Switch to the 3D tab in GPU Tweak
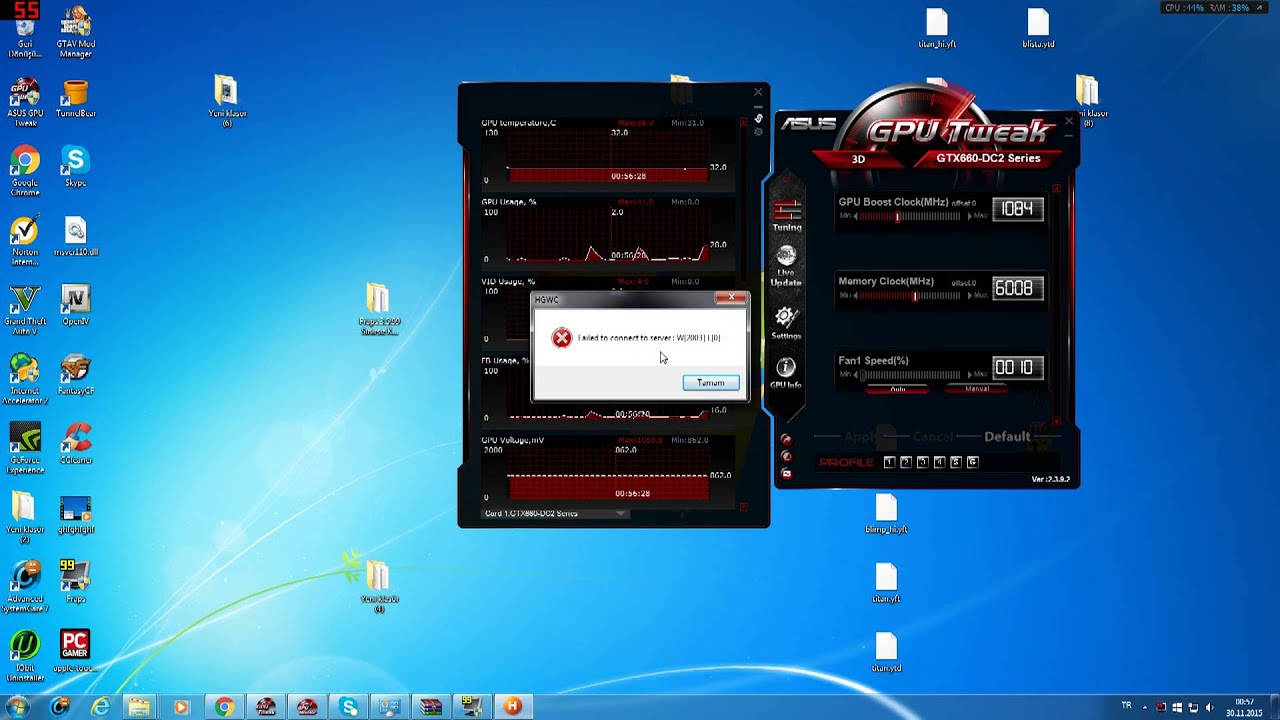This screenshot has height=720, width=1280. (x=858, y=159)
